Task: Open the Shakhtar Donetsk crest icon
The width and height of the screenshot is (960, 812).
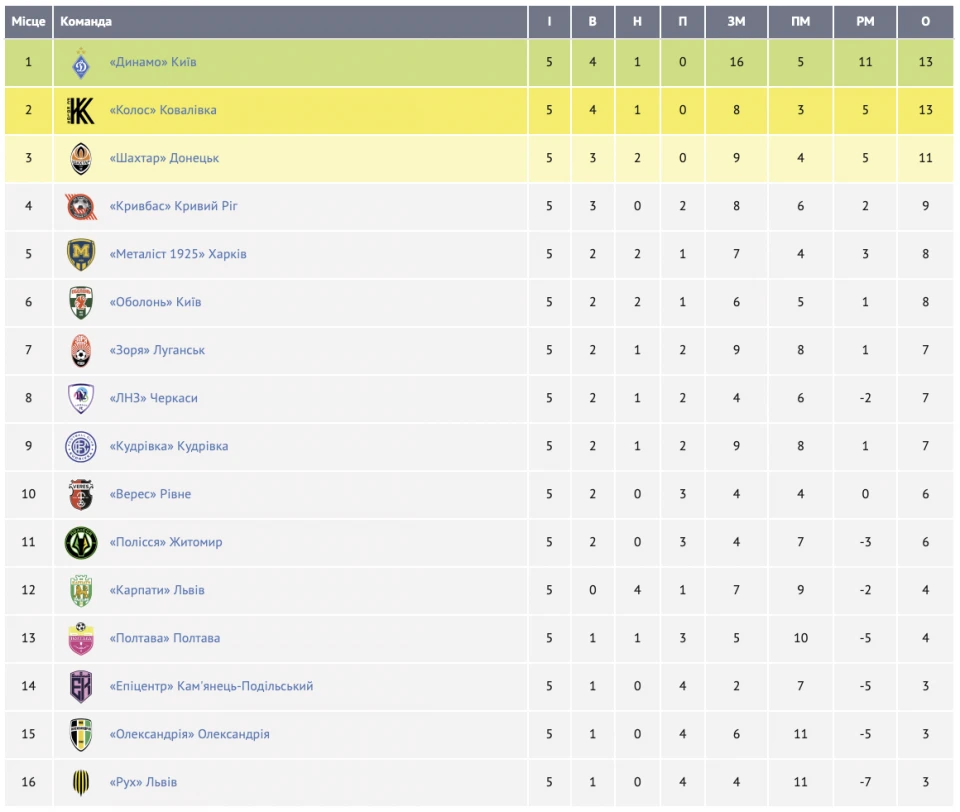Action: click(81, 159)
